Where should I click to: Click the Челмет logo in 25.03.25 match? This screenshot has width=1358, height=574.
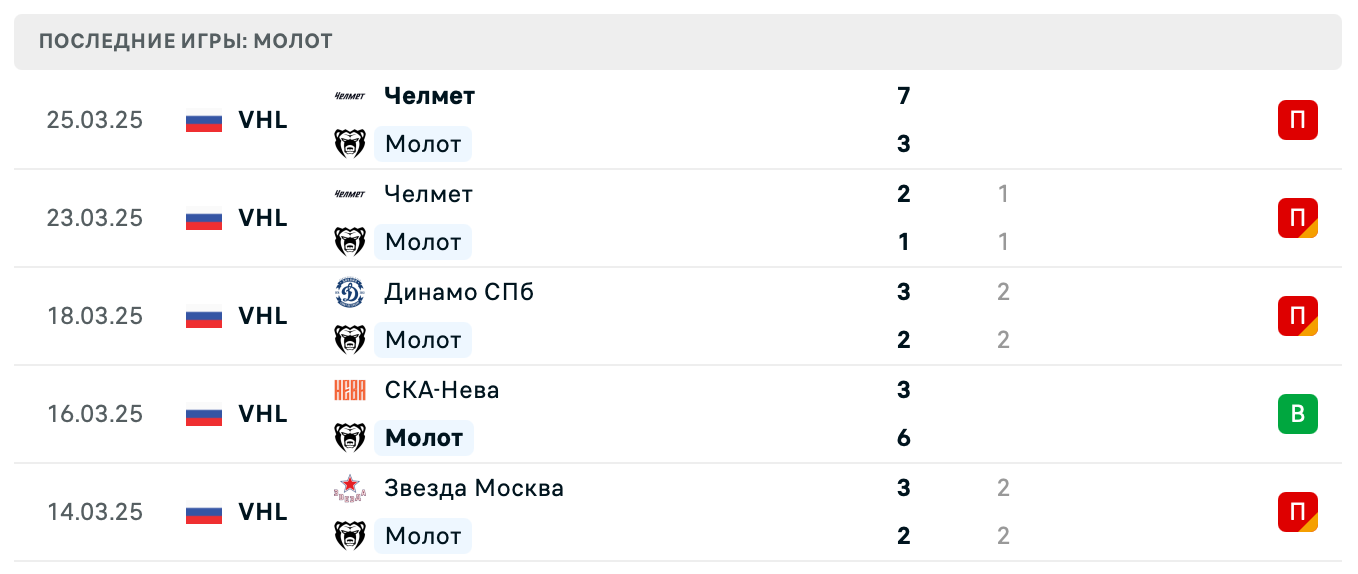349,97
